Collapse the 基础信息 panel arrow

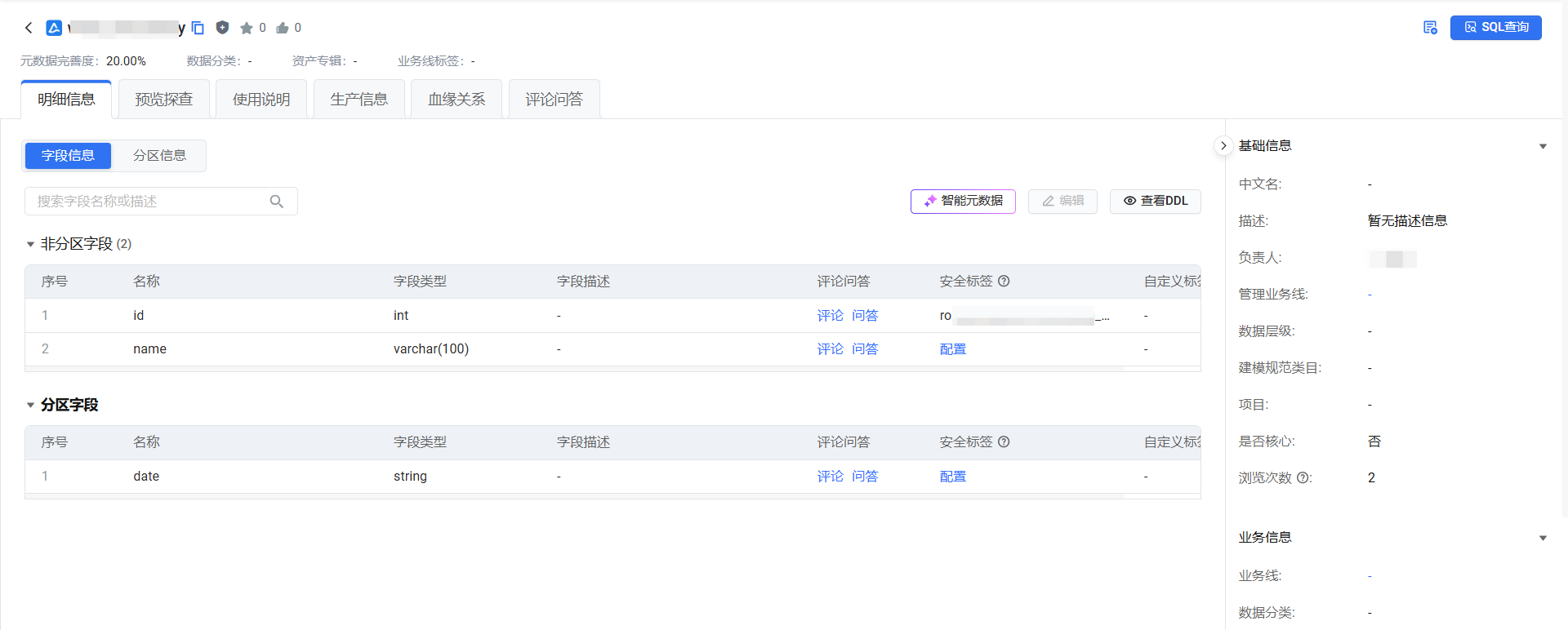point(1543,147)
